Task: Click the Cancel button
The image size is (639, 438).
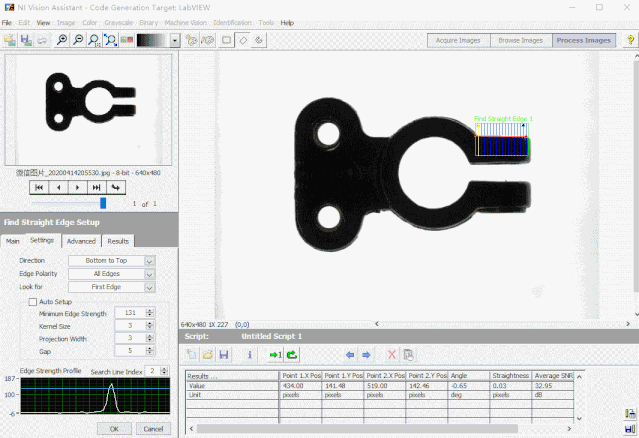Action: (x=153, y=429)
